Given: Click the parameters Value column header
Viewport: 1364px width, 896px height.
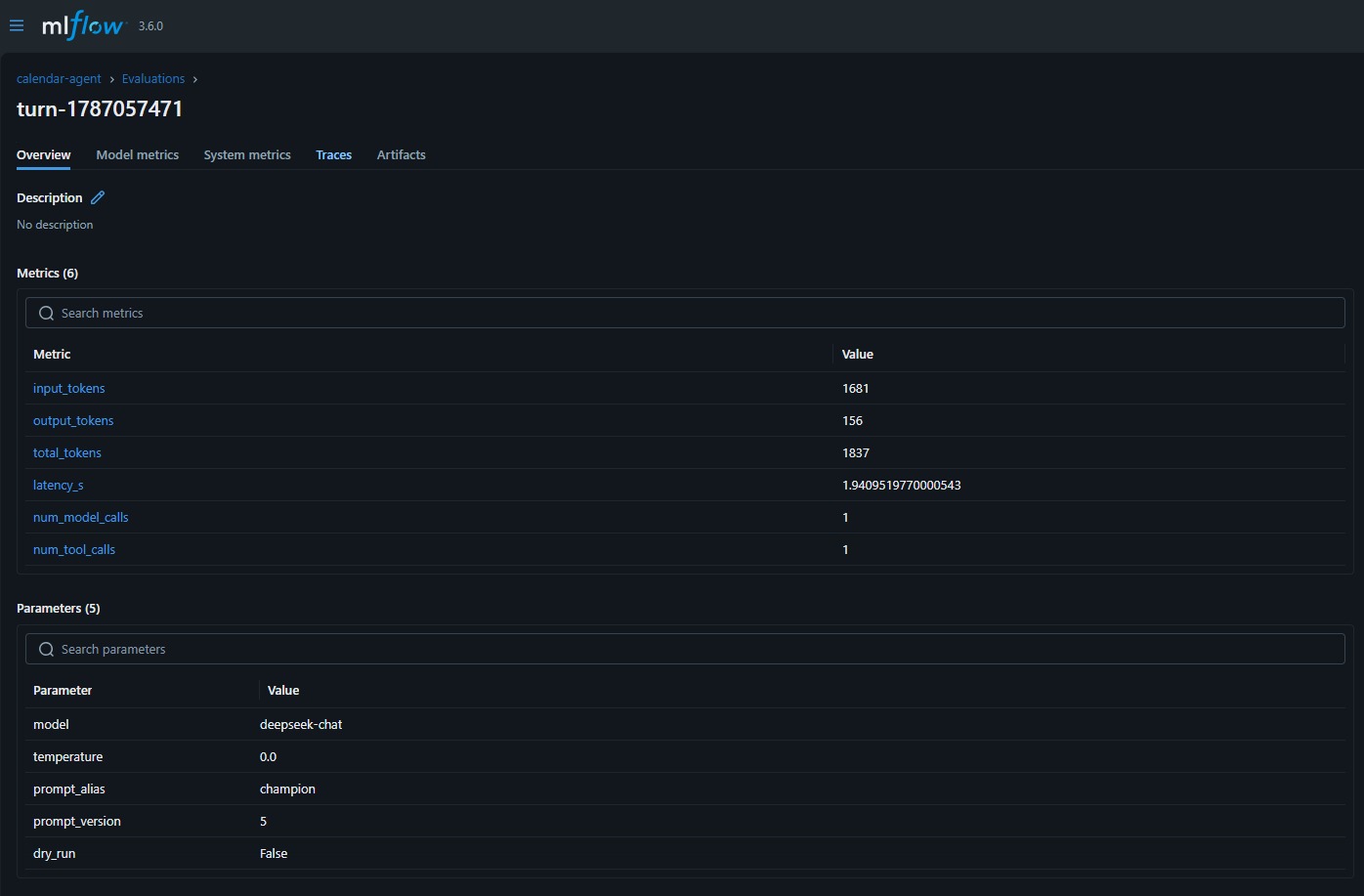Looking at the screenshot, I should tap(283, 690).
